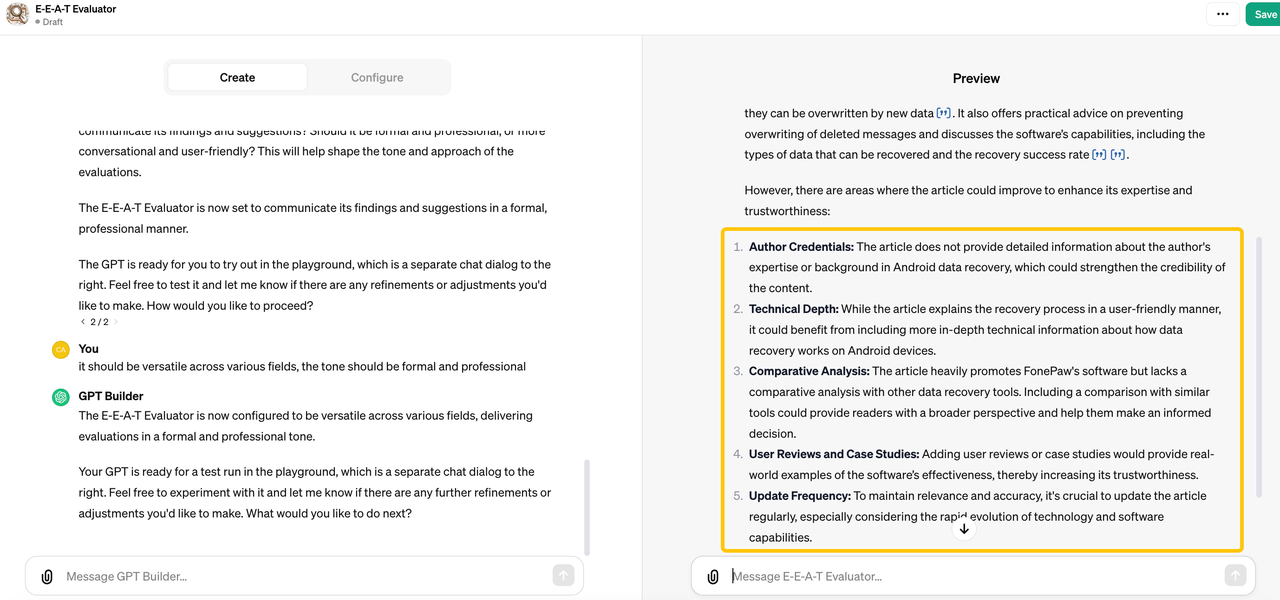Save the GPT draft
The height and width of the screenshot is (600, 1280).
tap(1264, 14)
